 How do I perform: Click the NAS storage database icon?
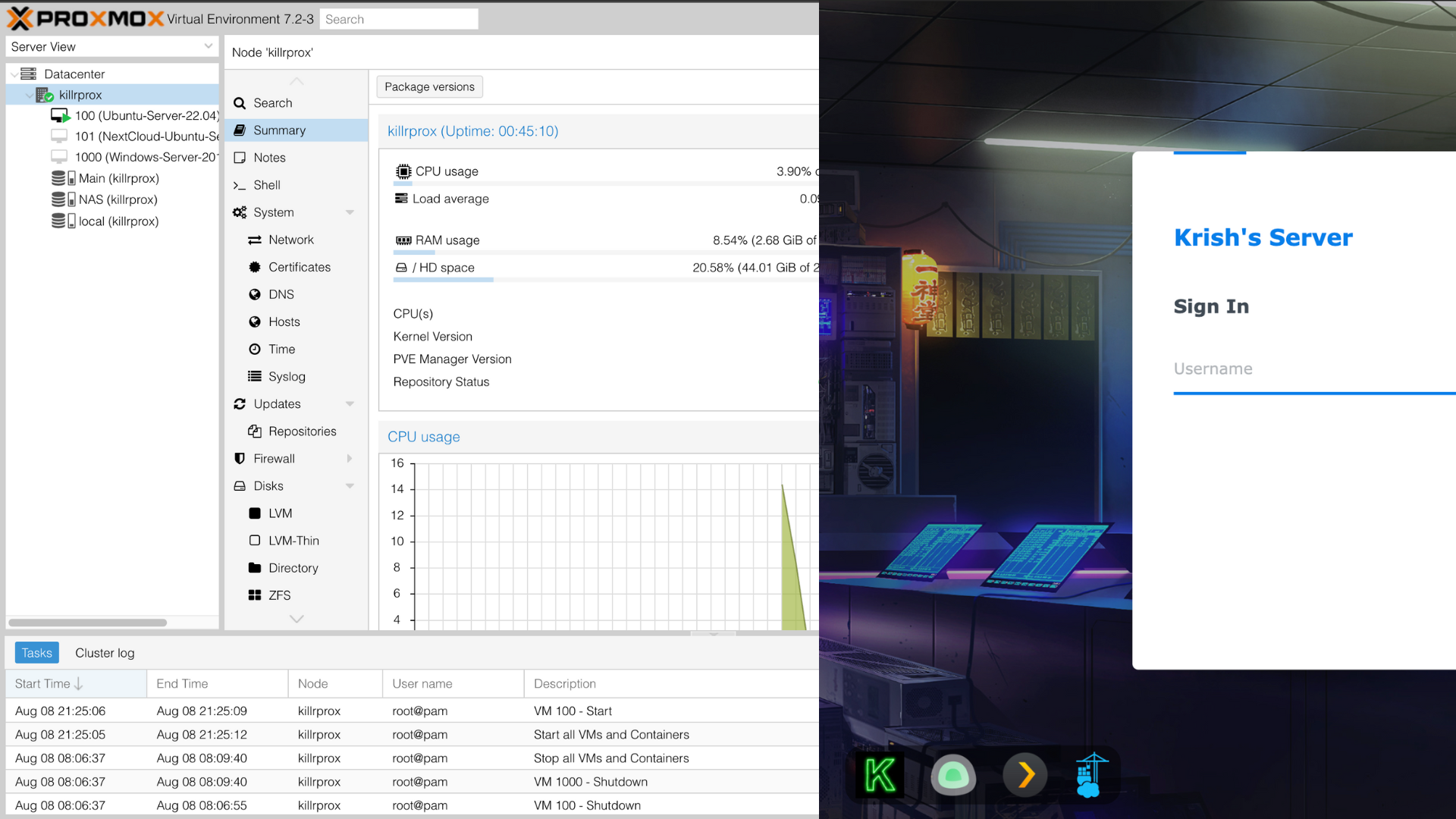pyautogui.click(x=63, y=199)
